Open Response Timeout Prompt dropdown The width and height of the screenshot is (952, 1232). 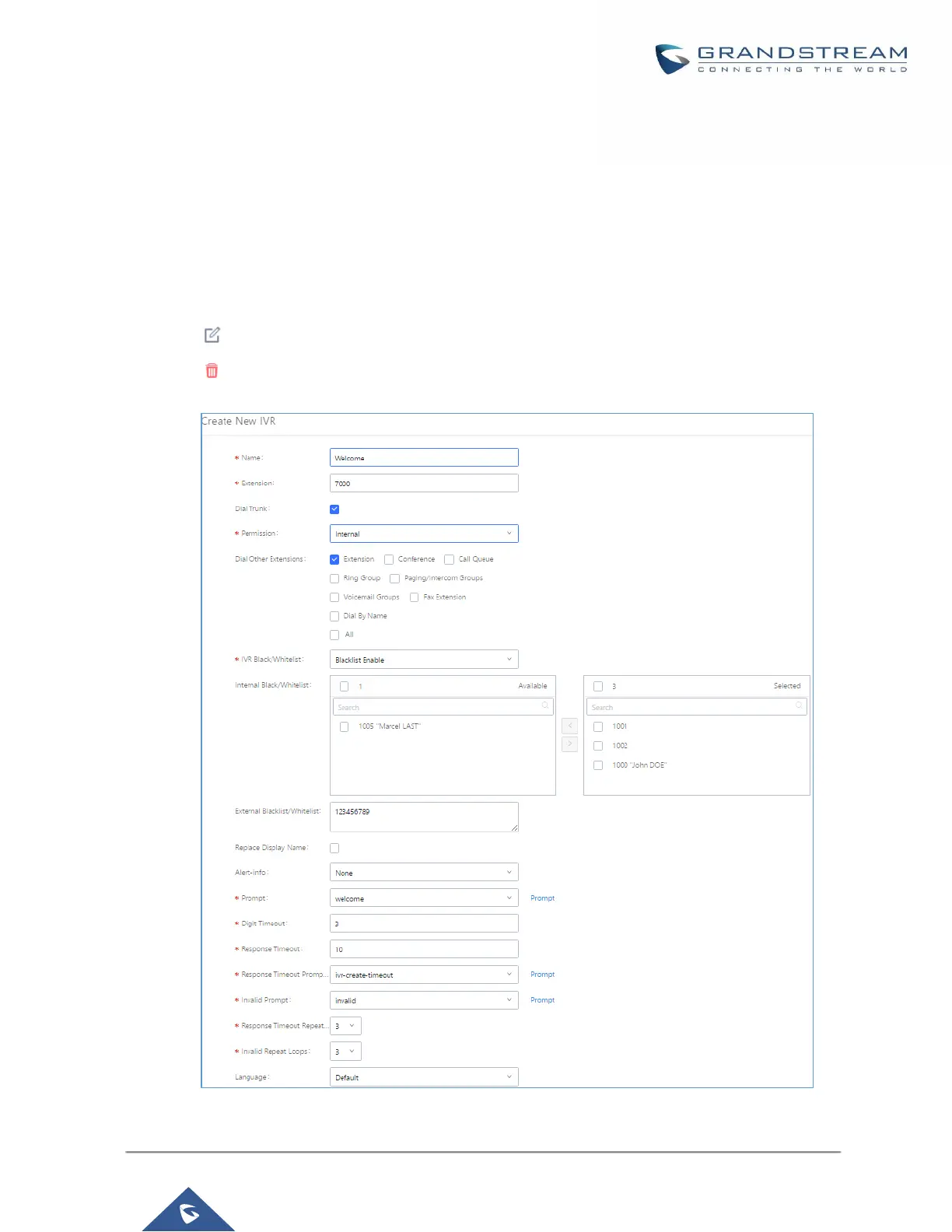click(424, 975)
